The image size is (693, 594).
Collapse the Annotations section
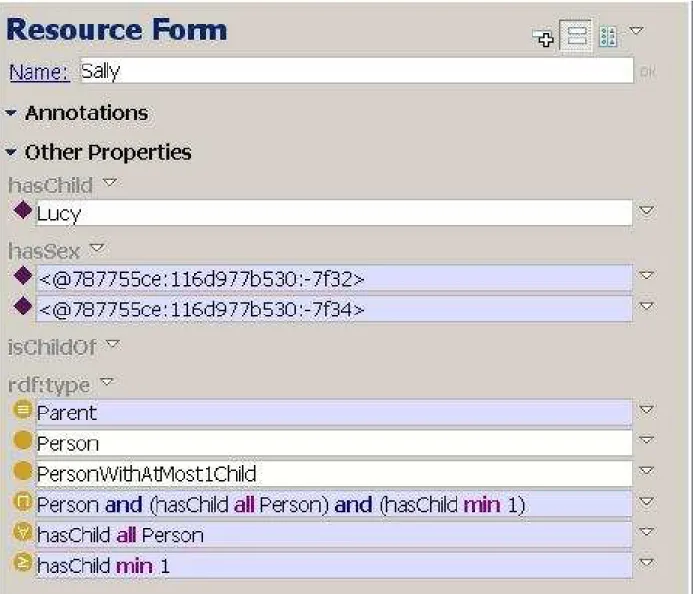[11, 113]
